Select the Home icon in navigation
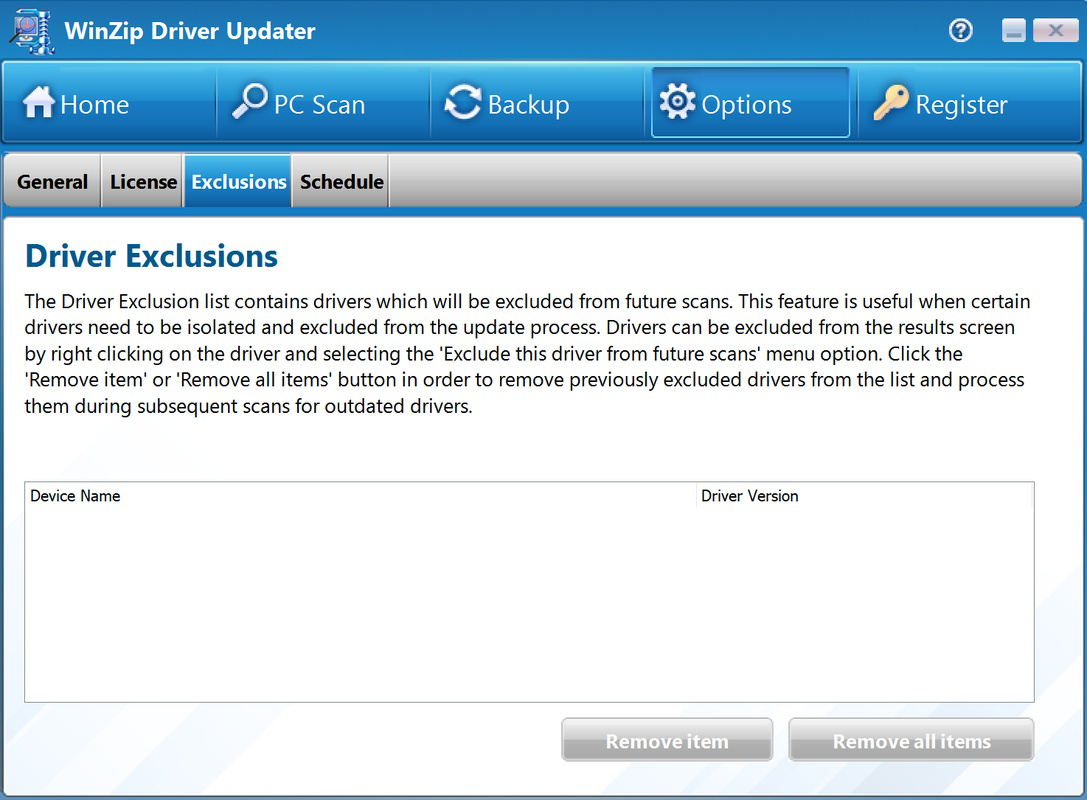 39,103
